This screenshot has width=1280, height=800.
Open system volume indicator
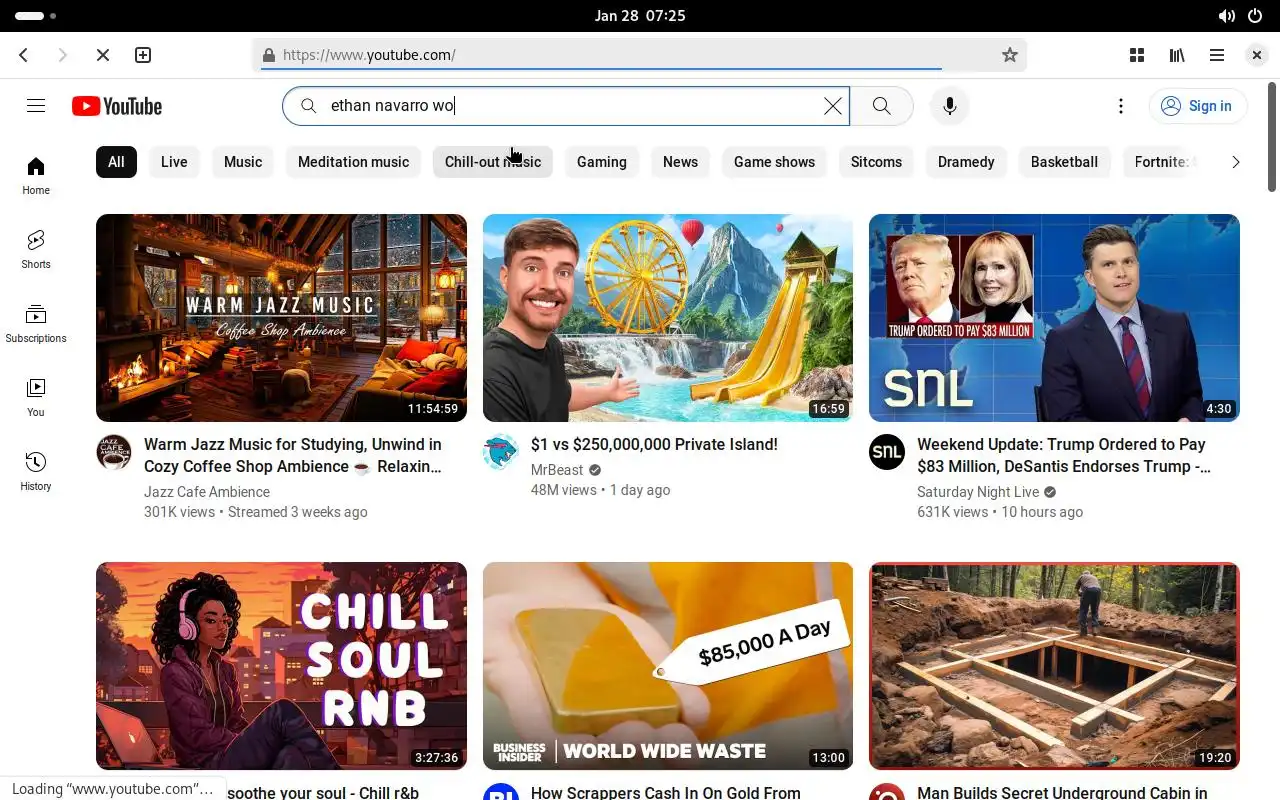click(x=1227, y=16)
